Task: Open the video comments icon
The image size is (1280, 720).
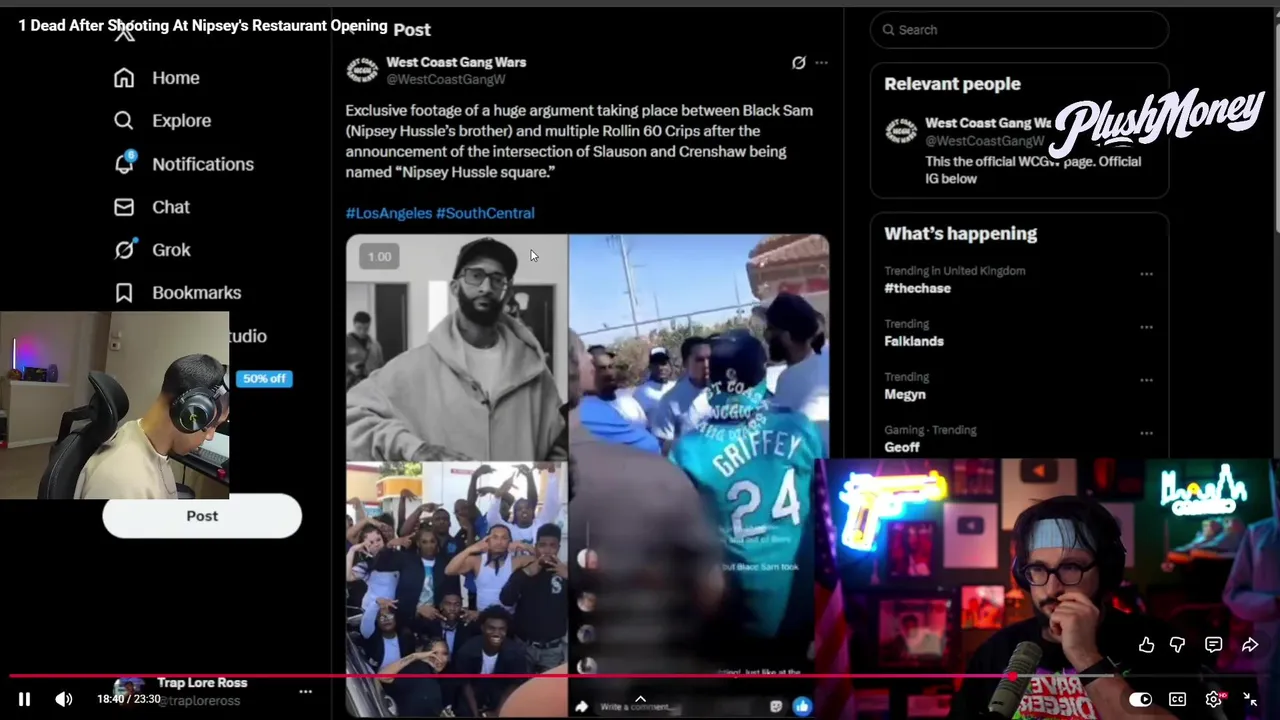Action: (x=1213, y=645)
